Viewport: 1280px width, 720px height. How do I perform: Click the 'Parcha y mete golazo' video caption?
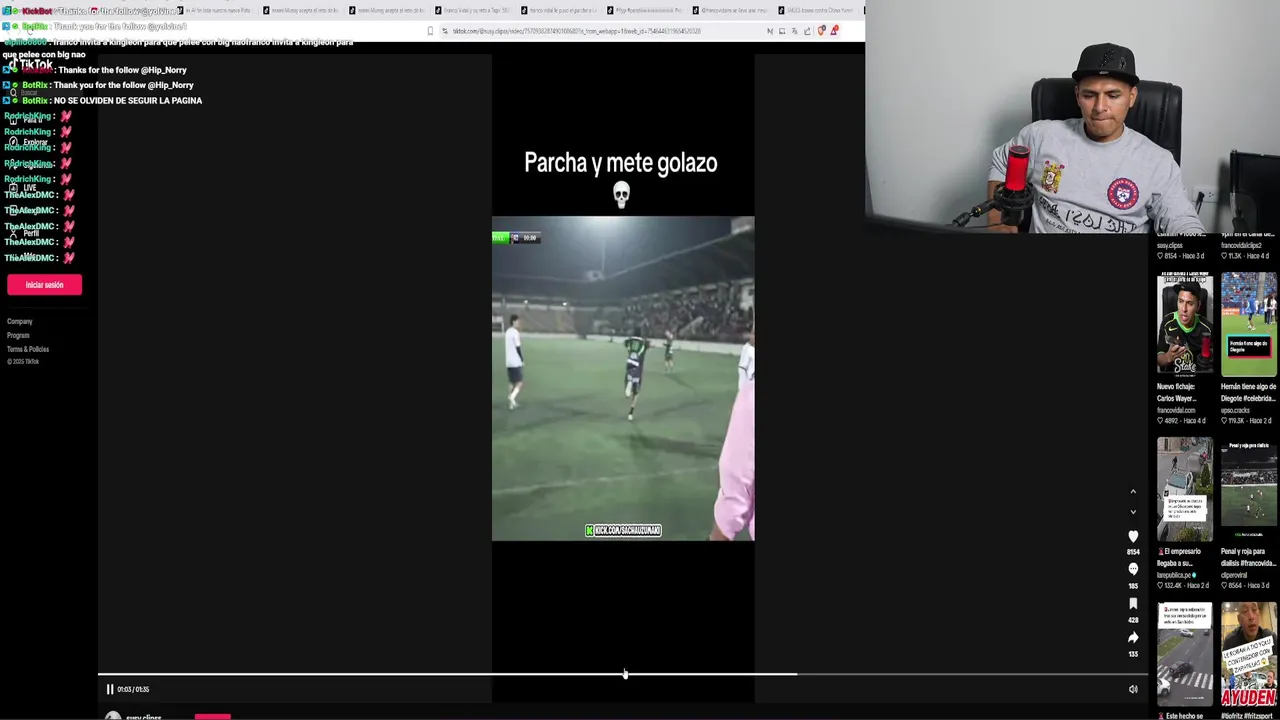621,163
